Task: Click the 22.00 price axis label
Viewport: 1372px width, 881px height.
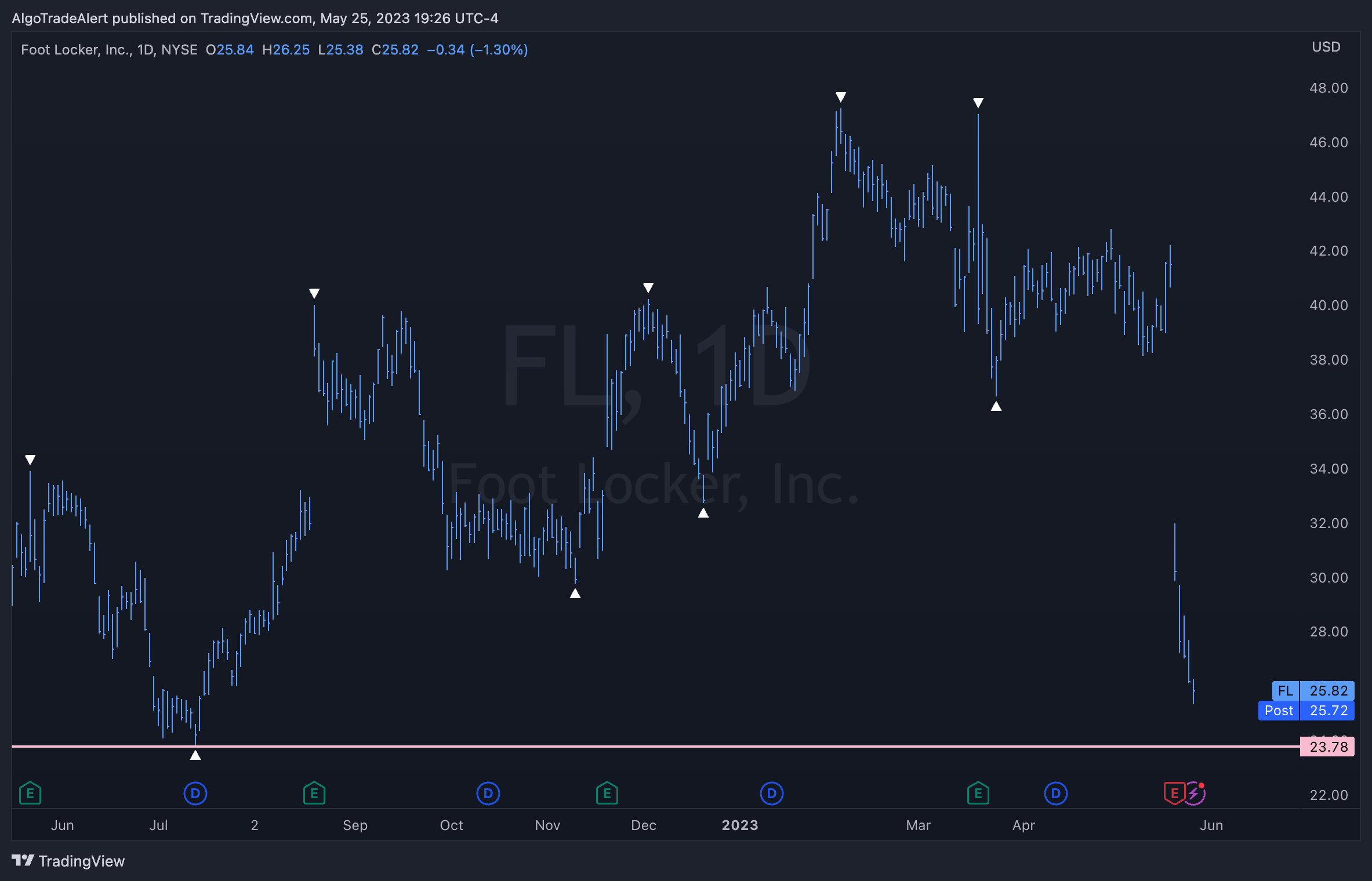Action: (x=1329, y=795)
